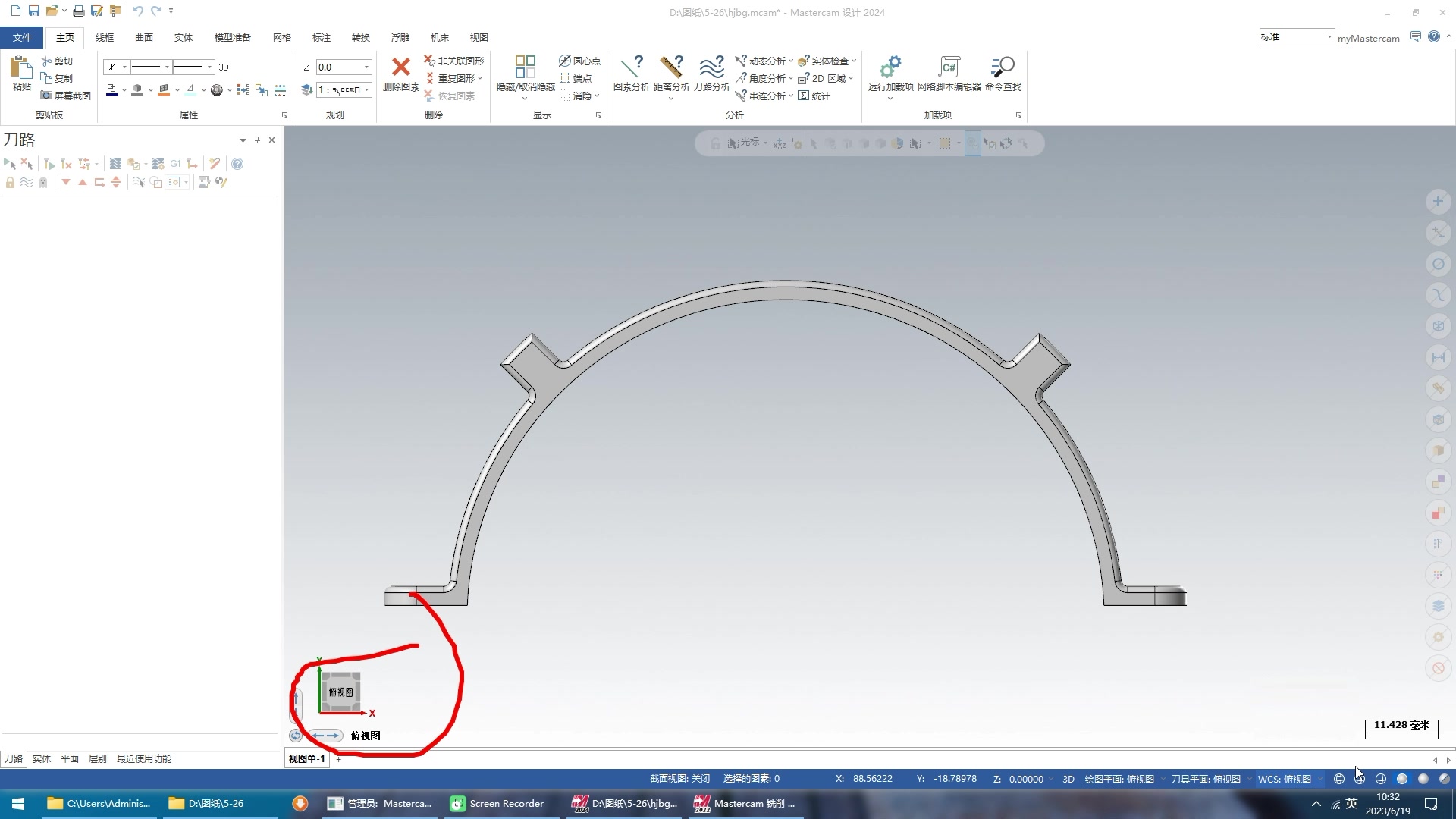The width and height of the screenshot is (1456, 819).
Task: Toggle 3D mode in the status bar
Action: (x=1068, y=779)
